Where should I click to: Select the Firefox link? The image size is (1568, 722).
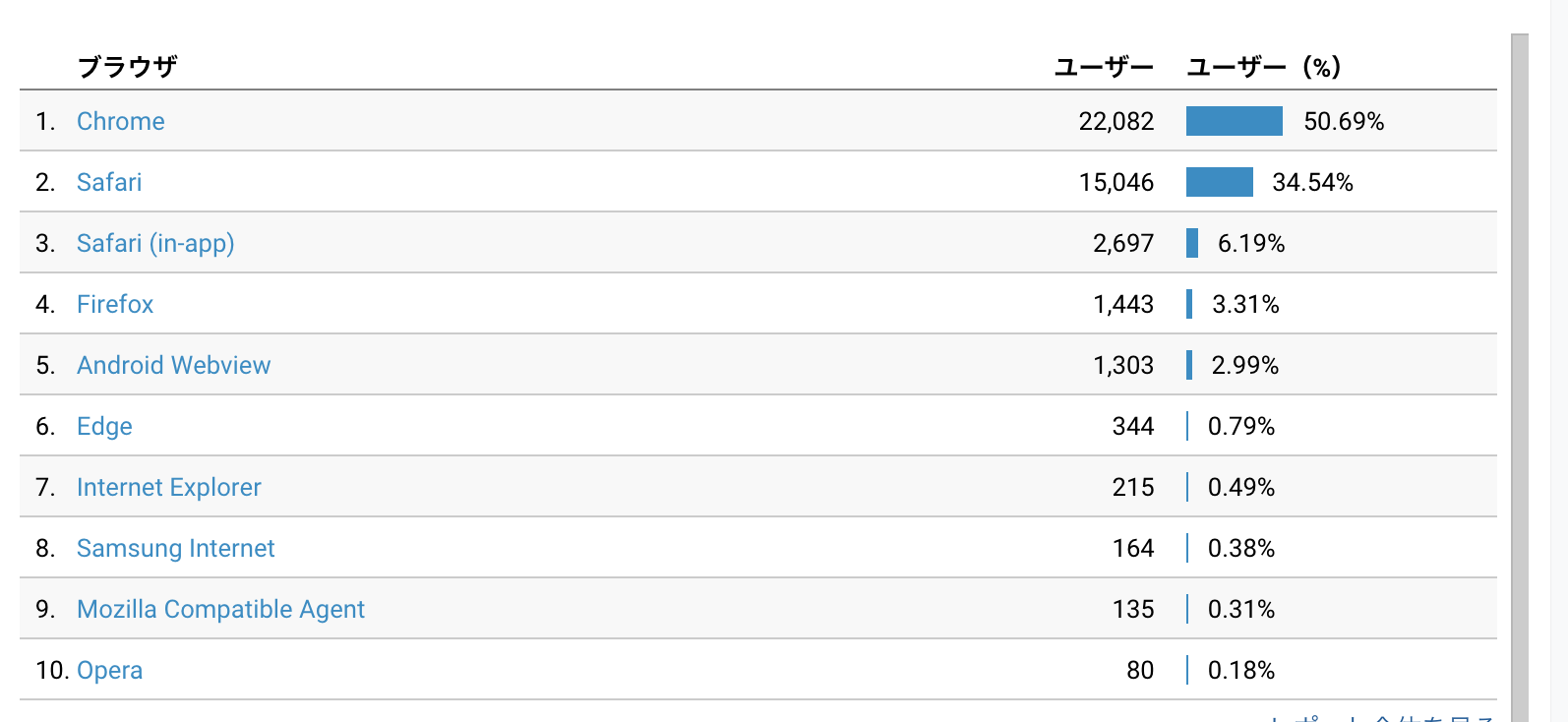pos(115,304)
